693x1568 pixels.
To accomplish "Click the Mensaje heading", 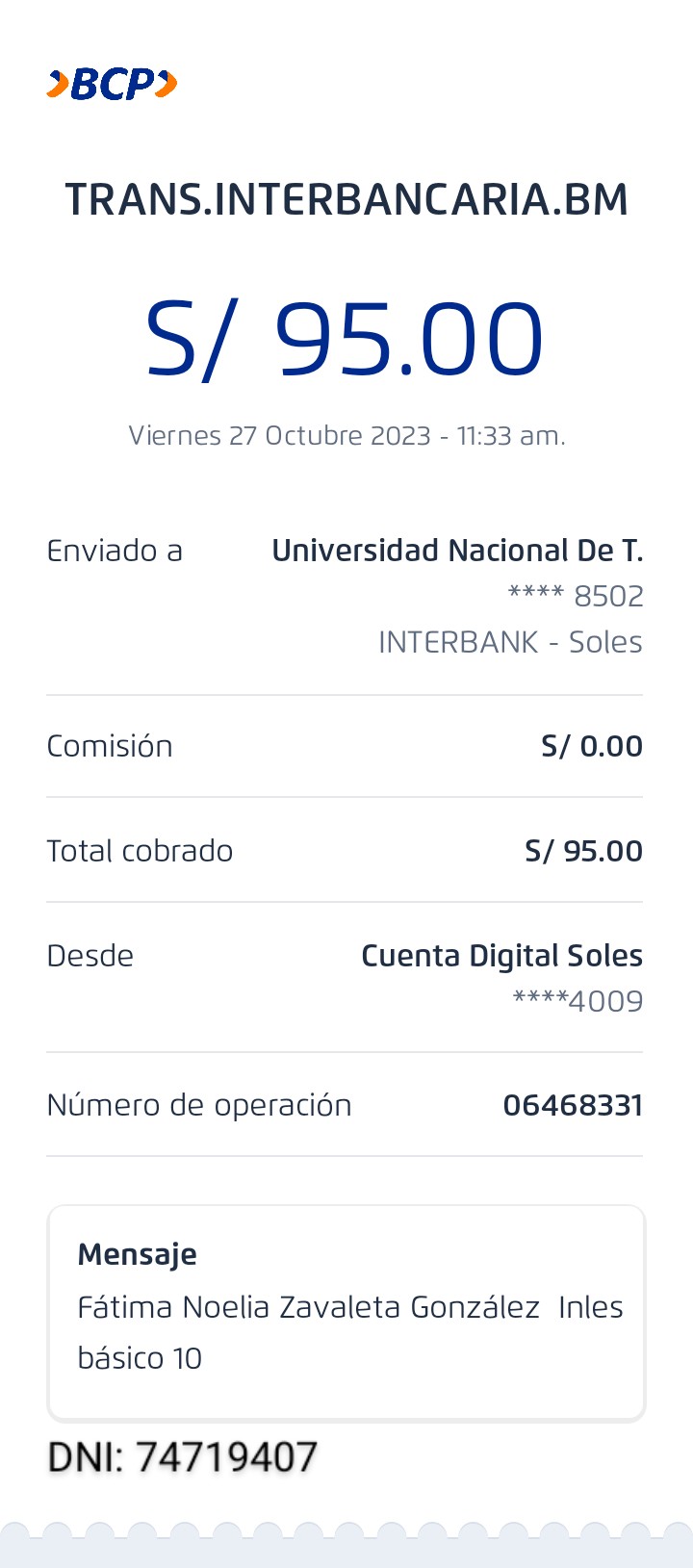I will coord(137,1254).
